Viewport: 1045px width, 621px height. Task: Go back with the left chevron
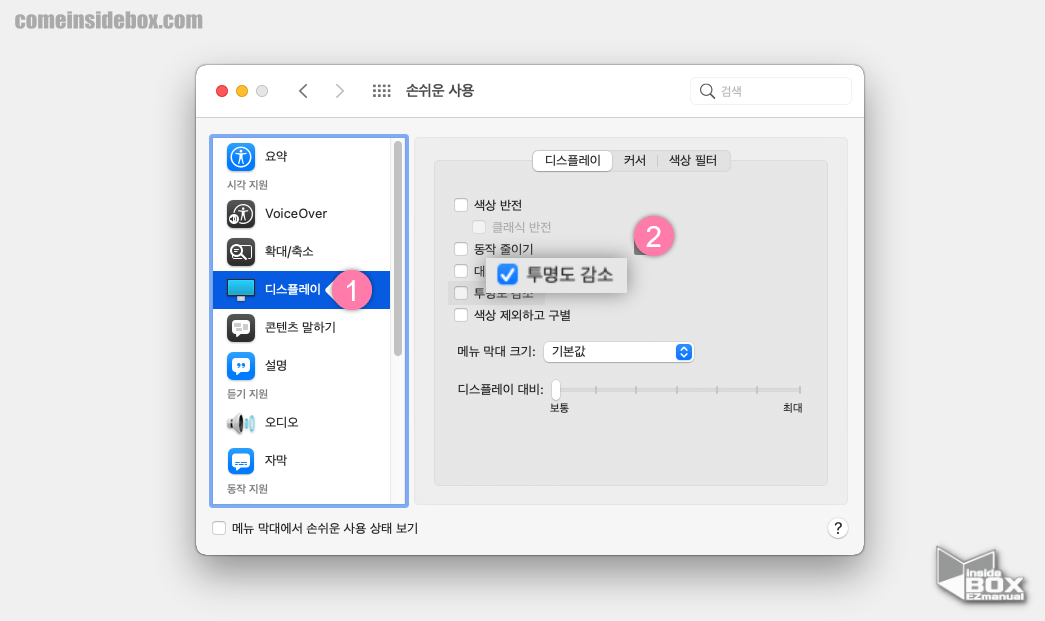303,91
